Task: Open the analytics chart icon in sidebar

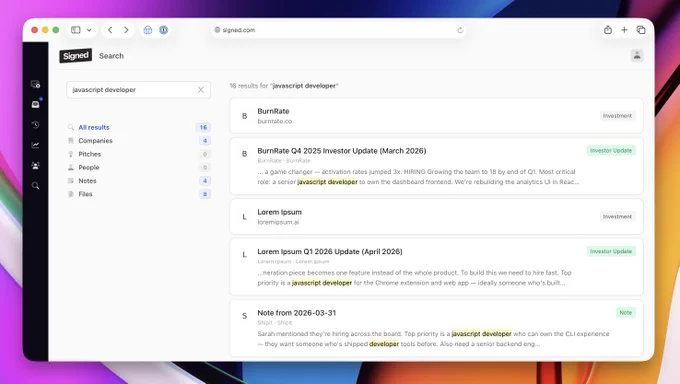Action: (36, 145)
